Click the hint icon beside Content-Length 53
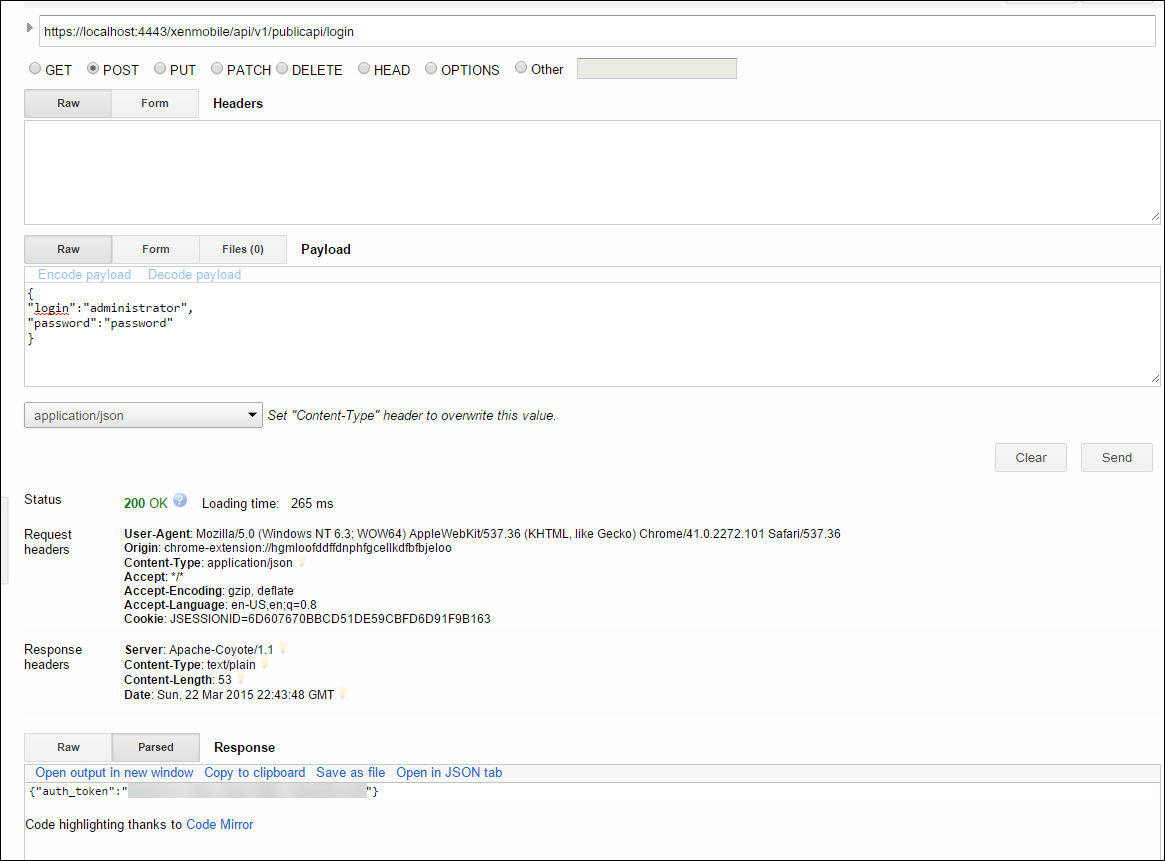The image size is (1165, 861). [241, 679]
